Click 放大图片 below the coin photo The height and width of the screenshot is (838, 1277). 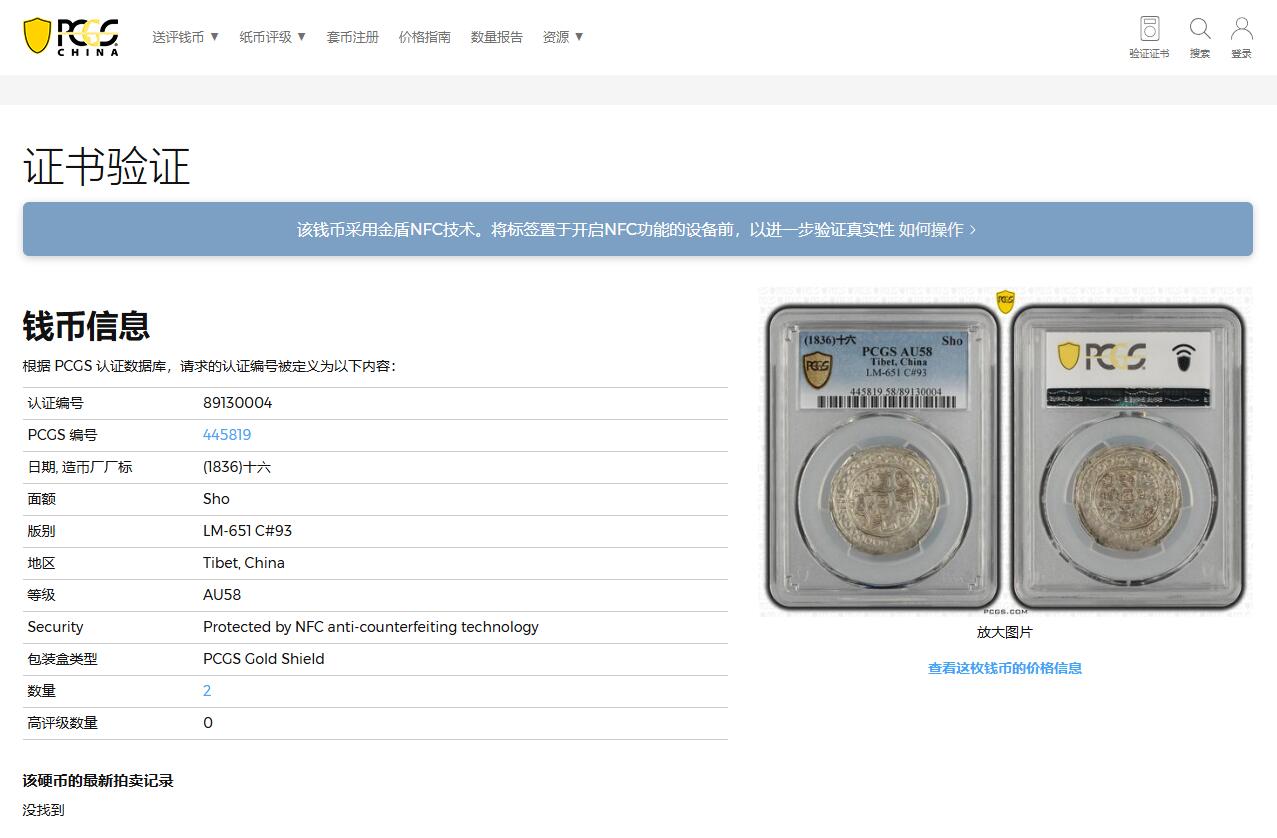[1004, 632]
